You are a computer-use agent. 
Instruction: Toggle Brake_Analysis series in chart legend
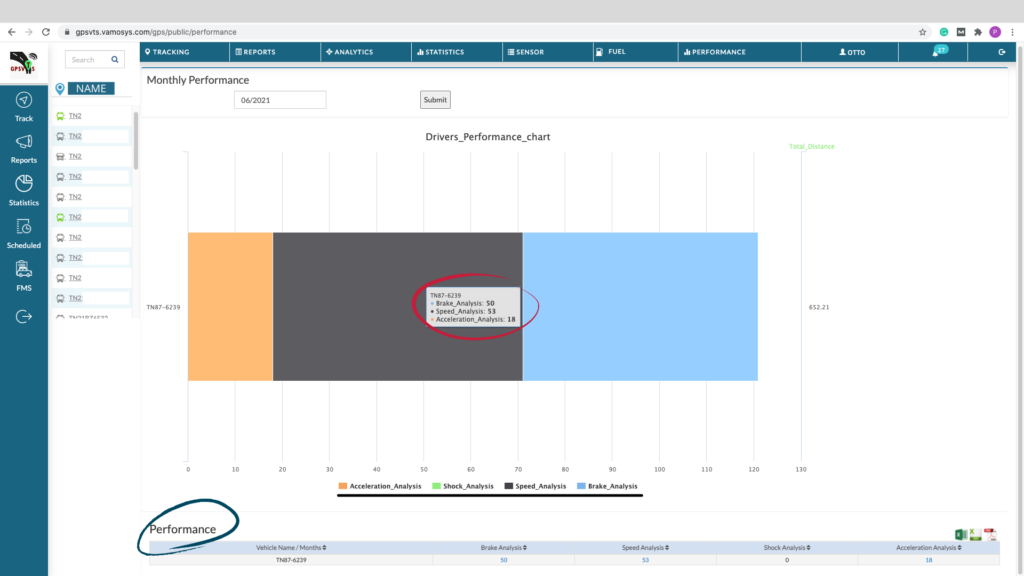pos(612,486)
